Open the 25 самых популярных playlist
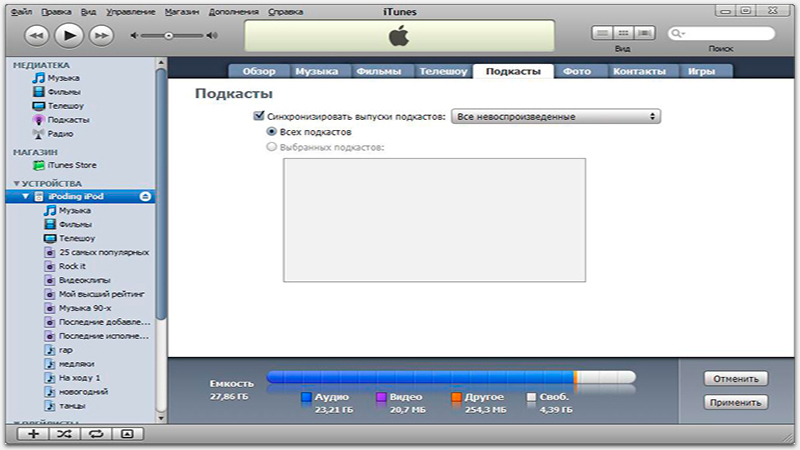The image size is (800, 450). [x=96, y=252]
